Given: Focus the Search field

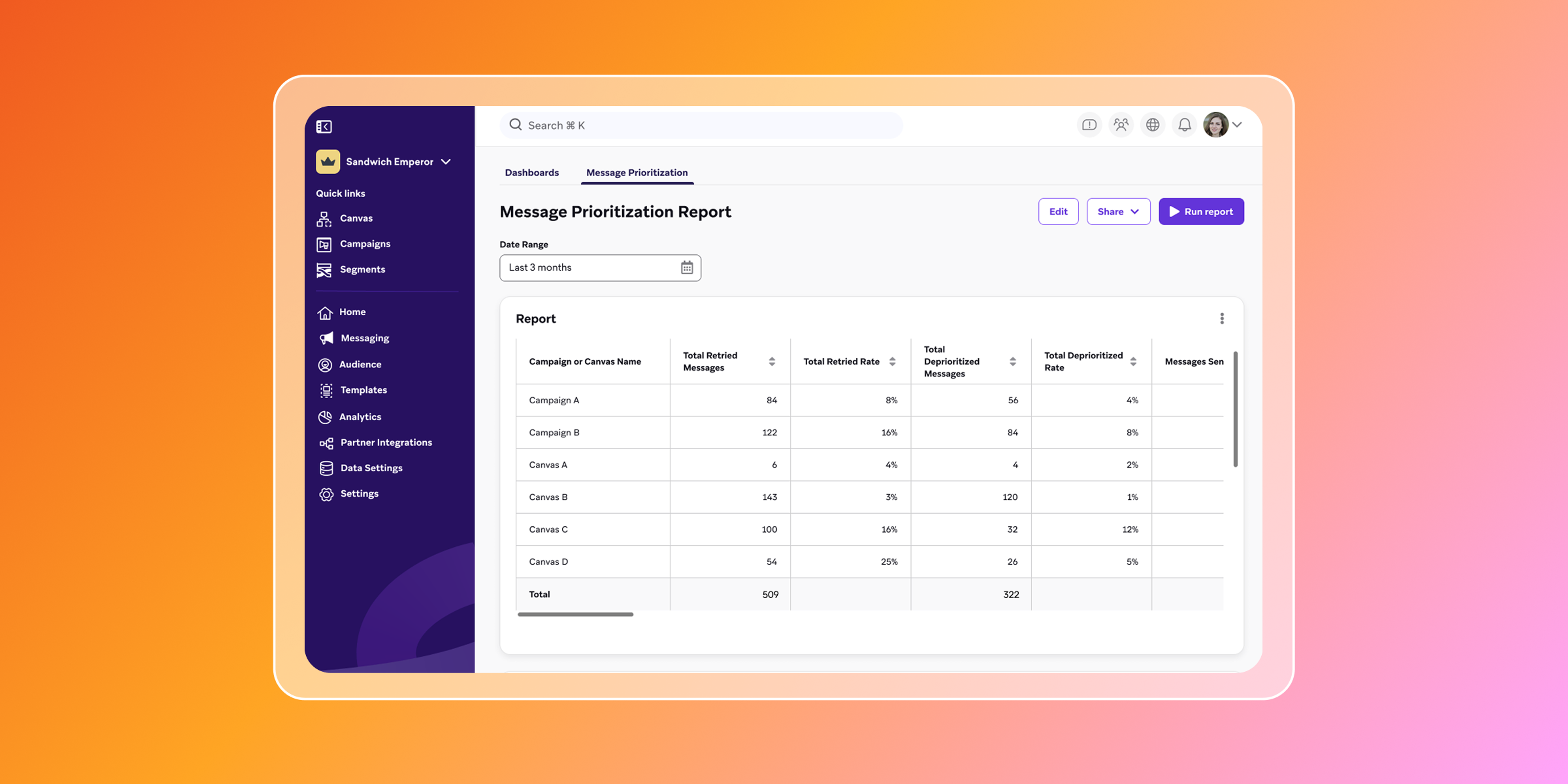Looking at the screenshot, I should point(701,125).
